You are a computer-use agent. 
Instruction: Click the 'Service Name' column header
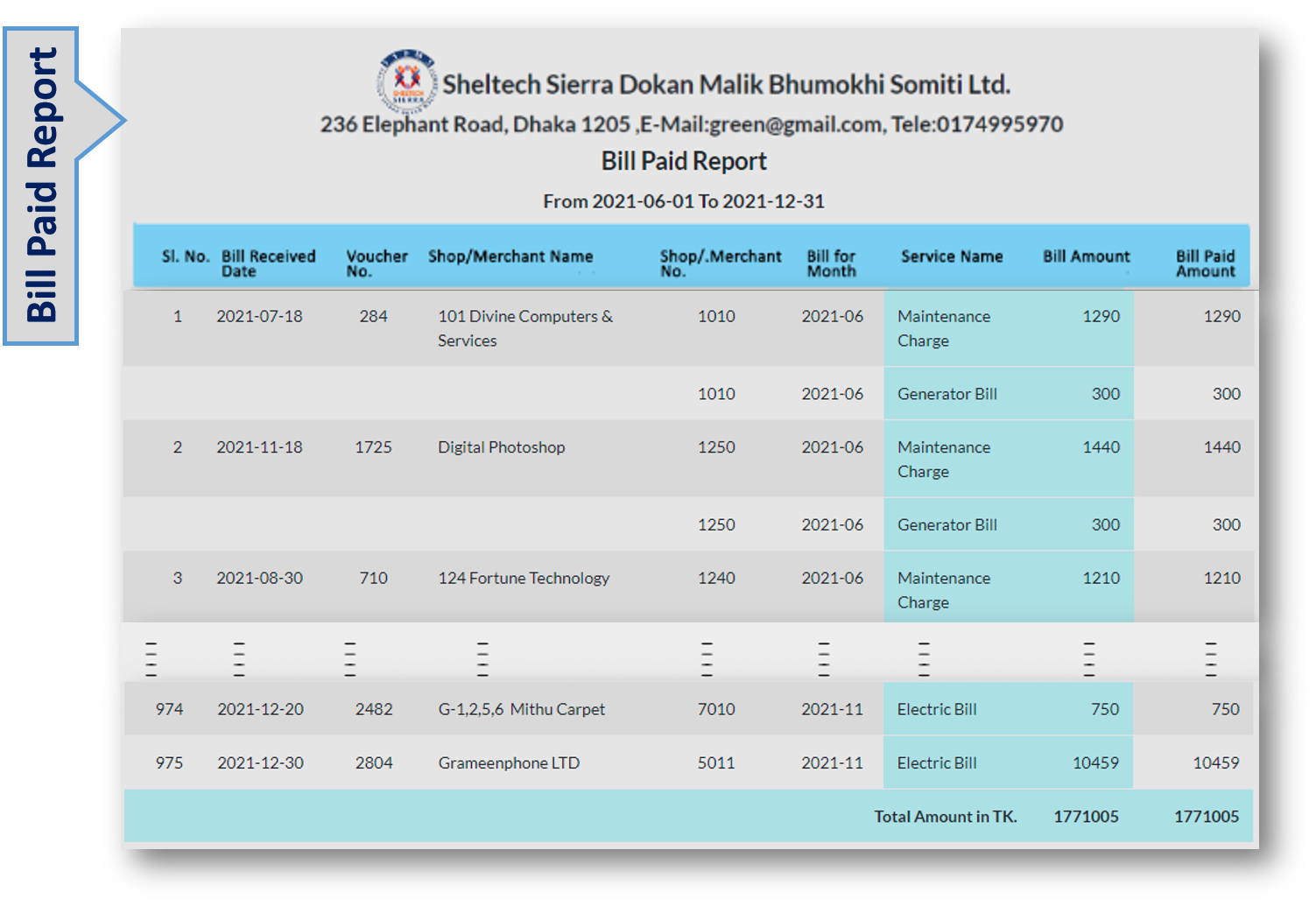(x=952, y=256)
